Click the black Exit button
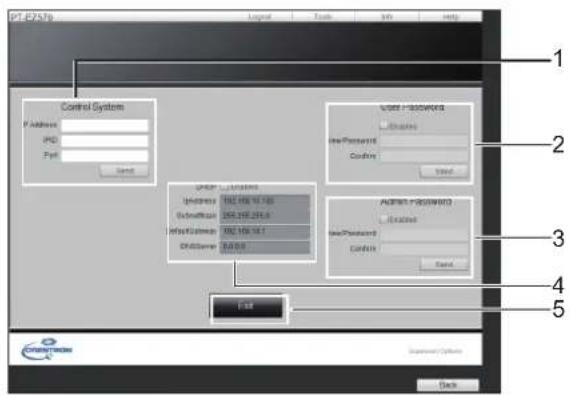 pos(247,307)
